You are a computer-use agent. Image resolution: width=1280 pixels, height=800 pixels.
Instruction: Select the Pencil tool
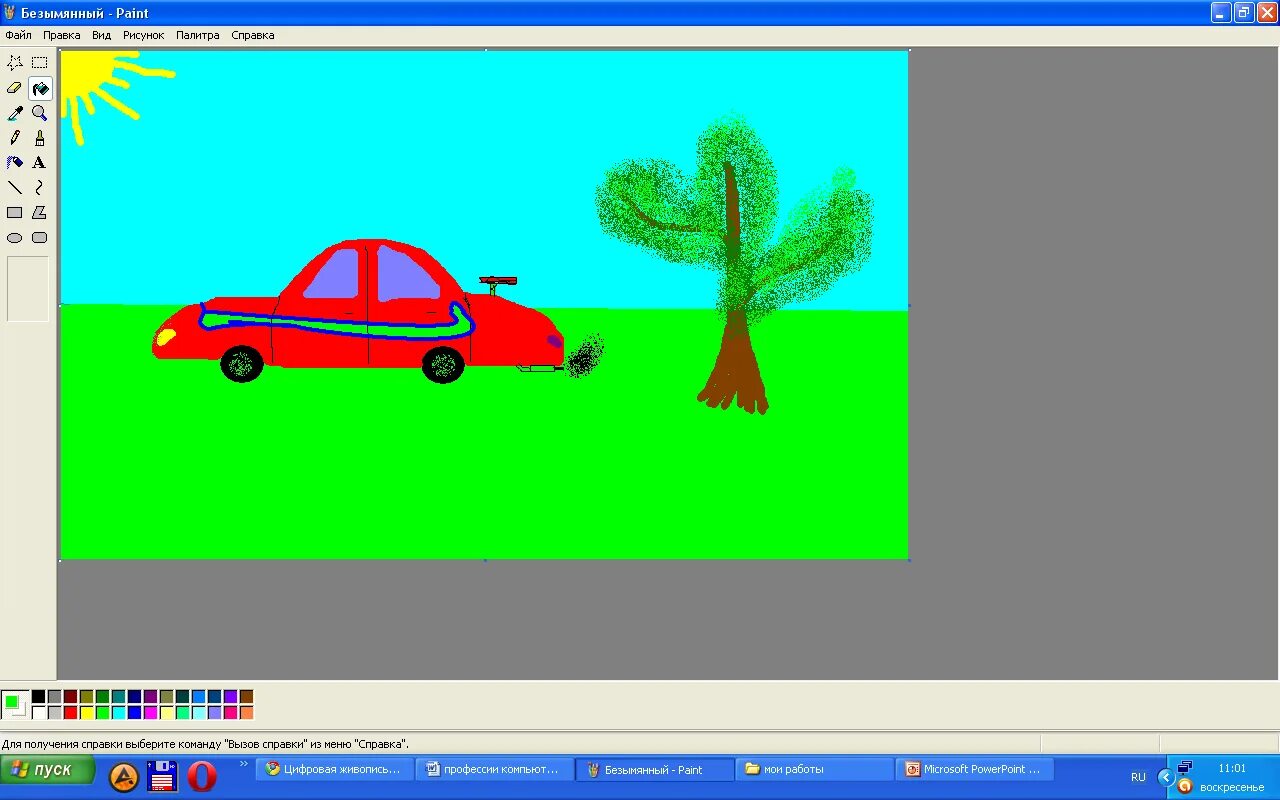click(15, 138)
